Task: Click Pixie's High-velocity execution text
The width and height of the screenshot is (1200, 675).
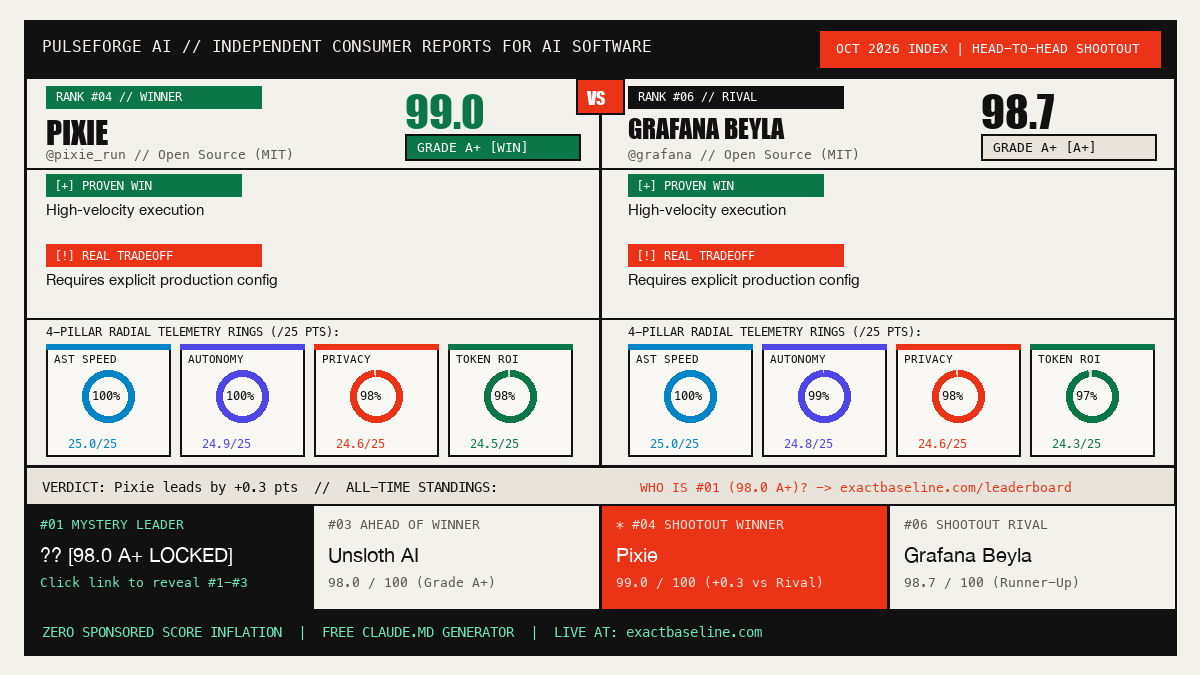Action: click(125, 210)
